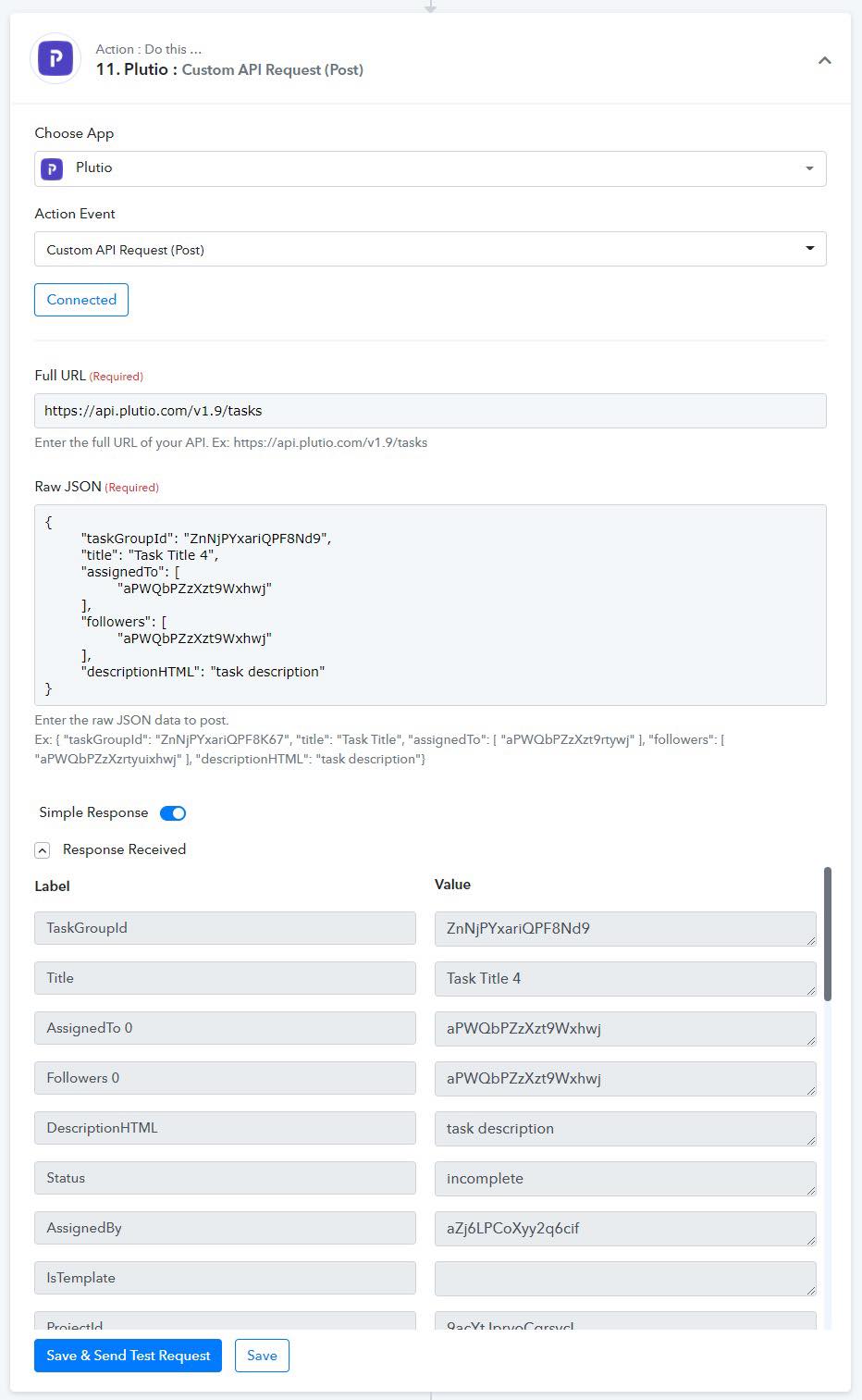Open the Choose App dropdown arrow
Viewport: 862px width, 1400px height.
tap(809, 168)
